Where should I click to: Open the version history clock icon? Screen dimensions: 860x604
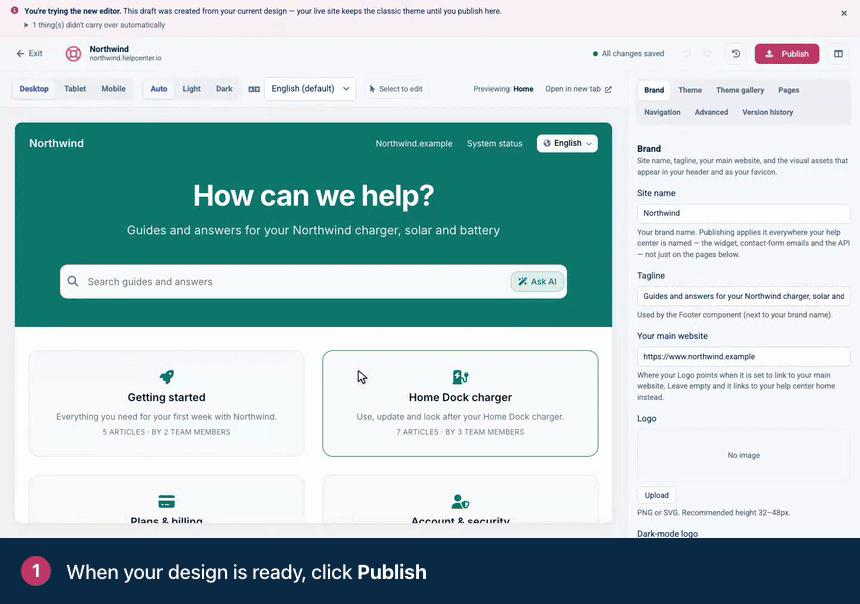(x=736, y=53)
